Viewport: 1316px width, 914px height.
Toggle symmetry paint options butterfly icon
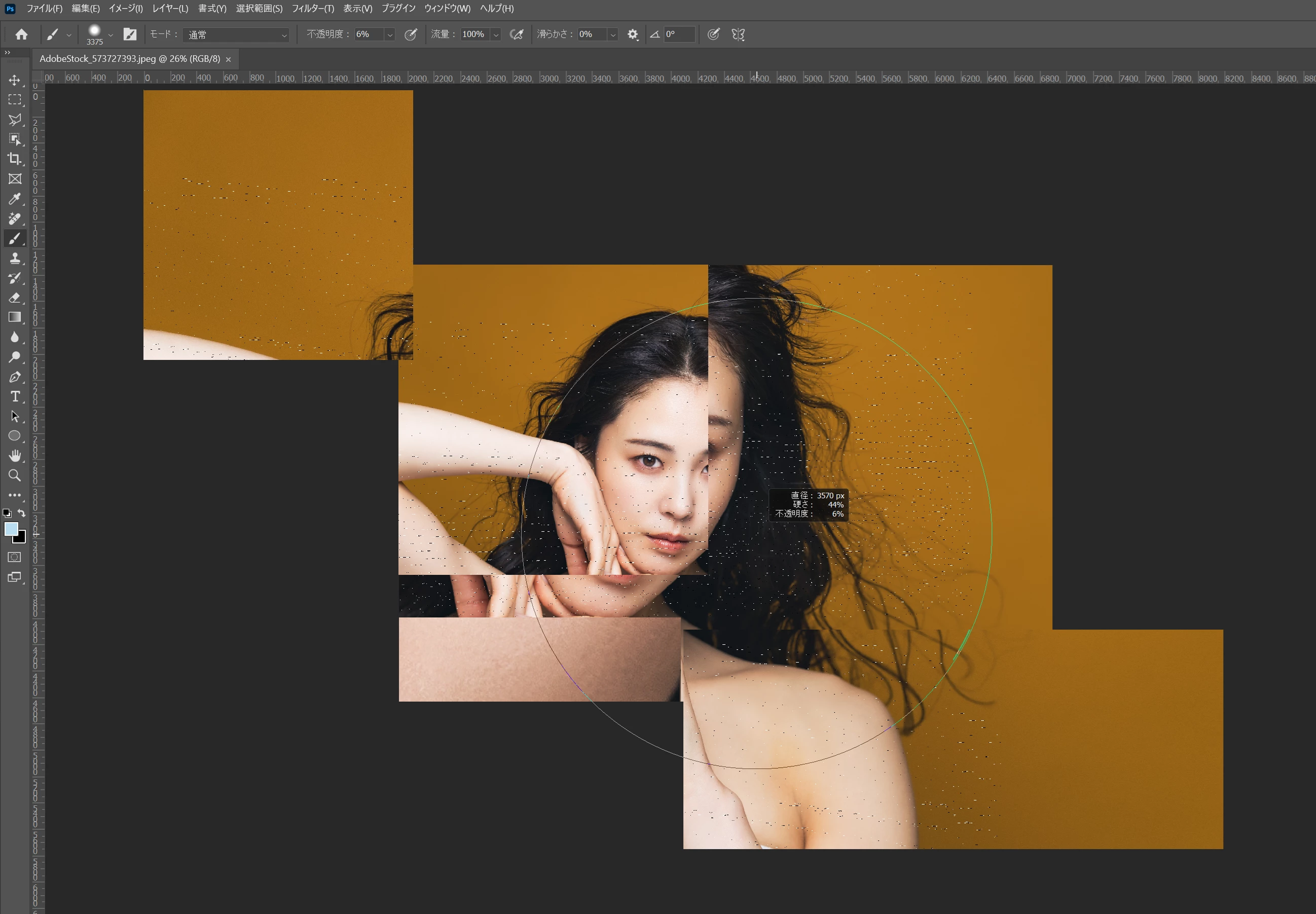pos(738,34)
